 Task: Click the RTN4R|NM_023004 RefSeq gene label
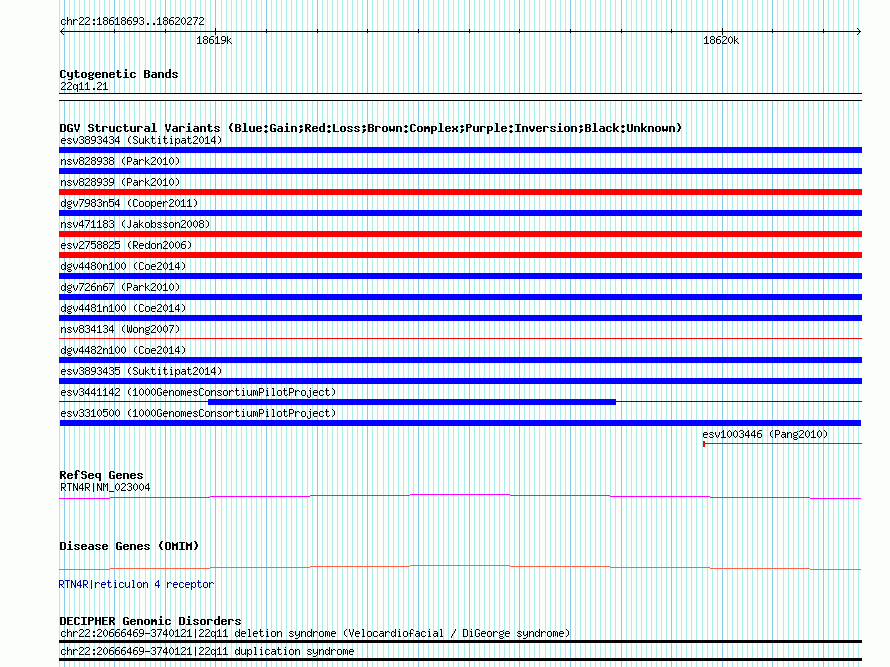coord(105,487)
